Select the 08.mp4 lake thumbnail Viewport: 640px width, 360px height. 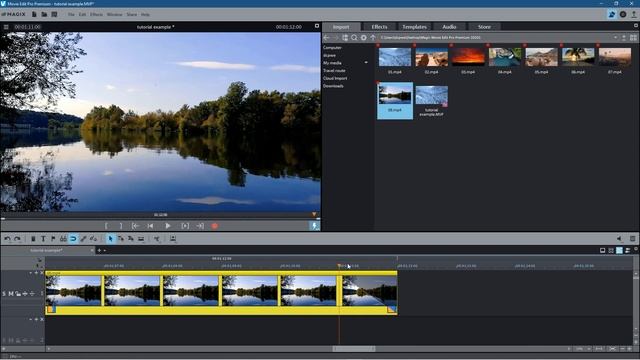[x=395, y=95]
